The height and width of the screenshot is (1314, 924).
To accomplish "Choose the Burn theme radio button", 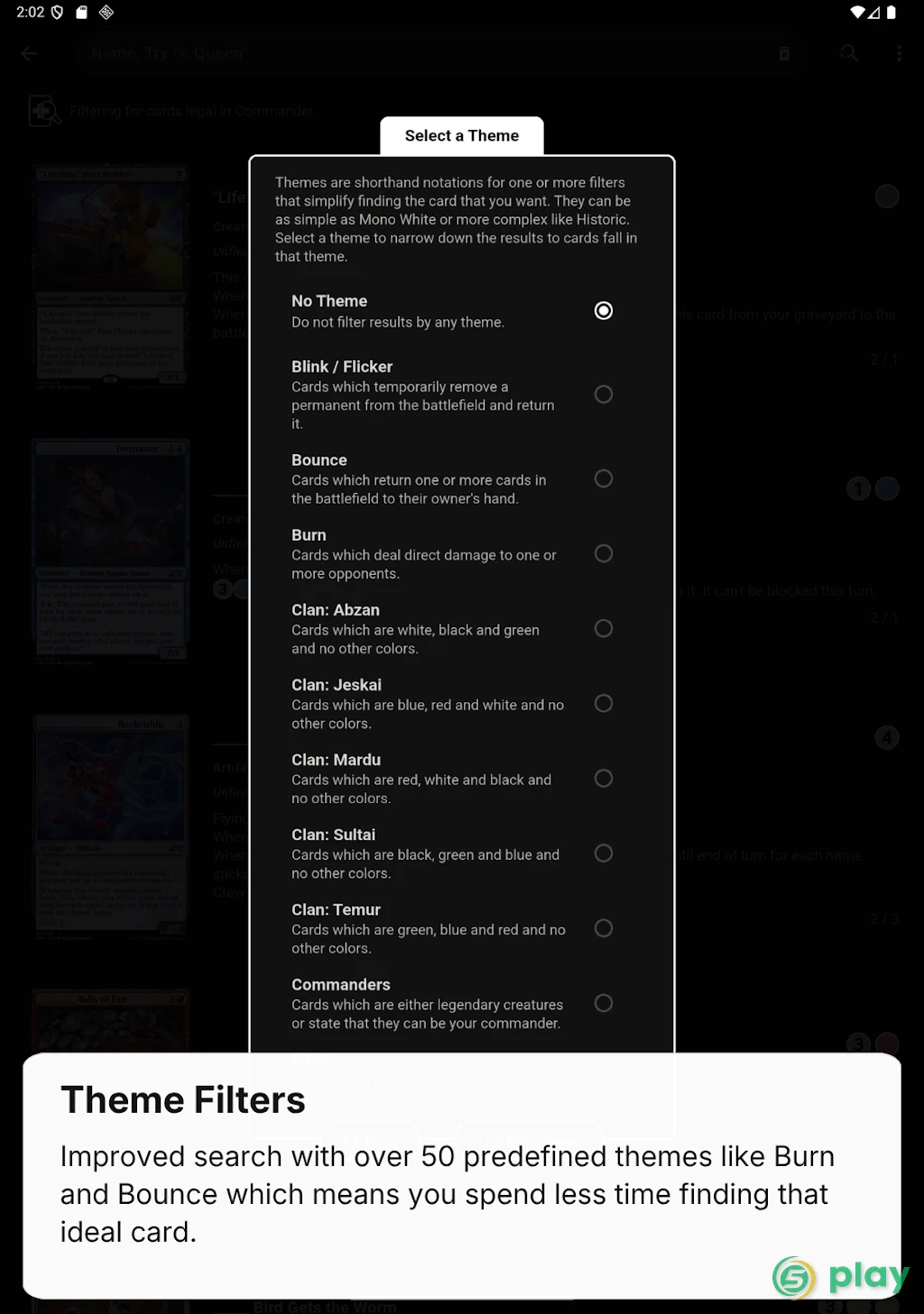I will pyautogui.click(x=604, y=553).
